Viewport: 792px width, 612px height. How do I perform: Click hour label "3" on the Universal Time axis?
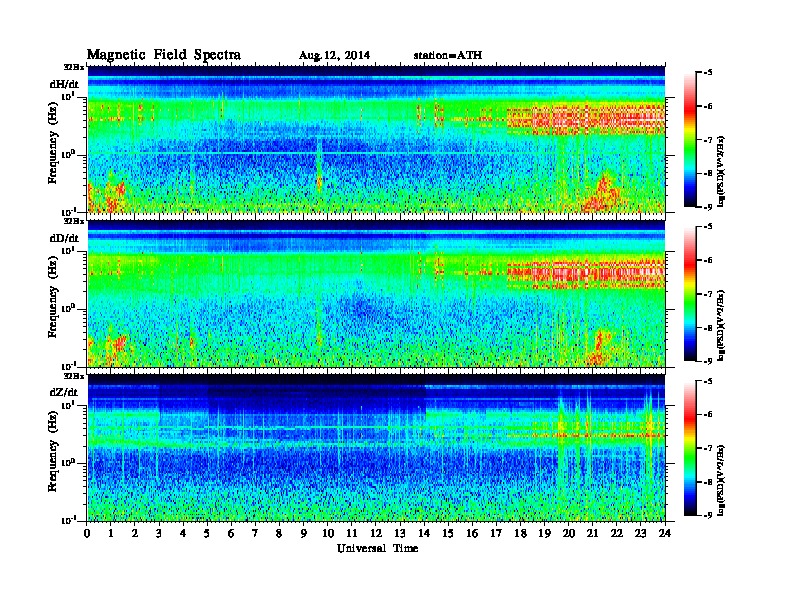[160, 534]
